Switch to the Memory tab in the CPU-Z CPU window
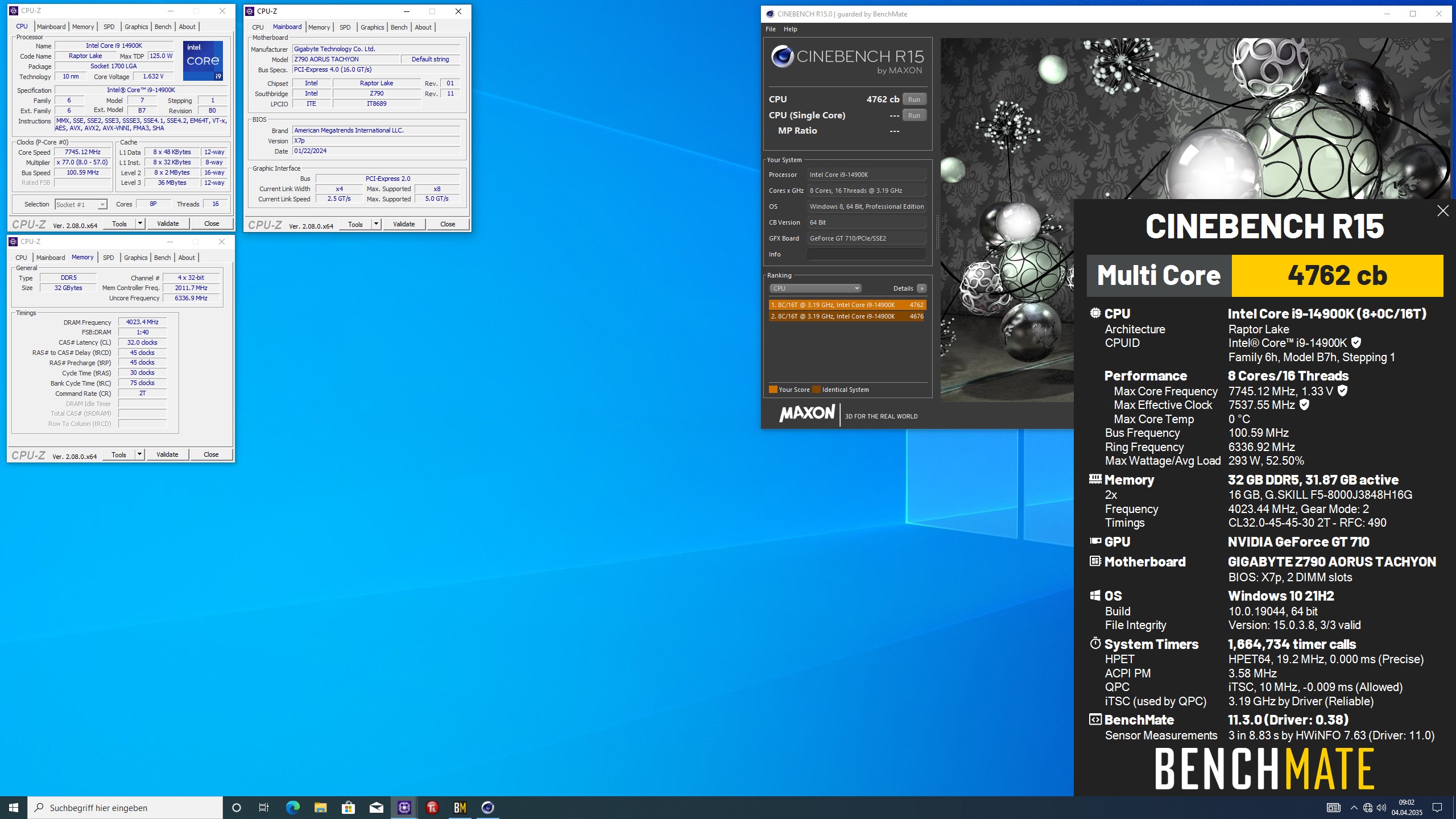 (x=83, y=27)
